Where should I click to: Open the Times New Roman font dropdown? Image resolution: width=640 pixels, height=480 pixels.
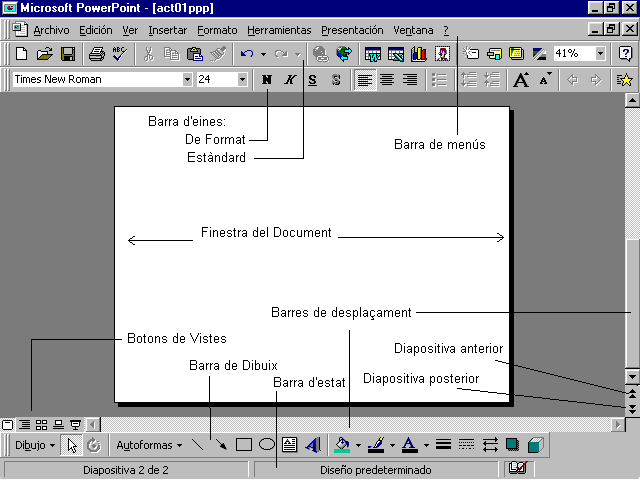pyautogui.click(x=187, y=80)
